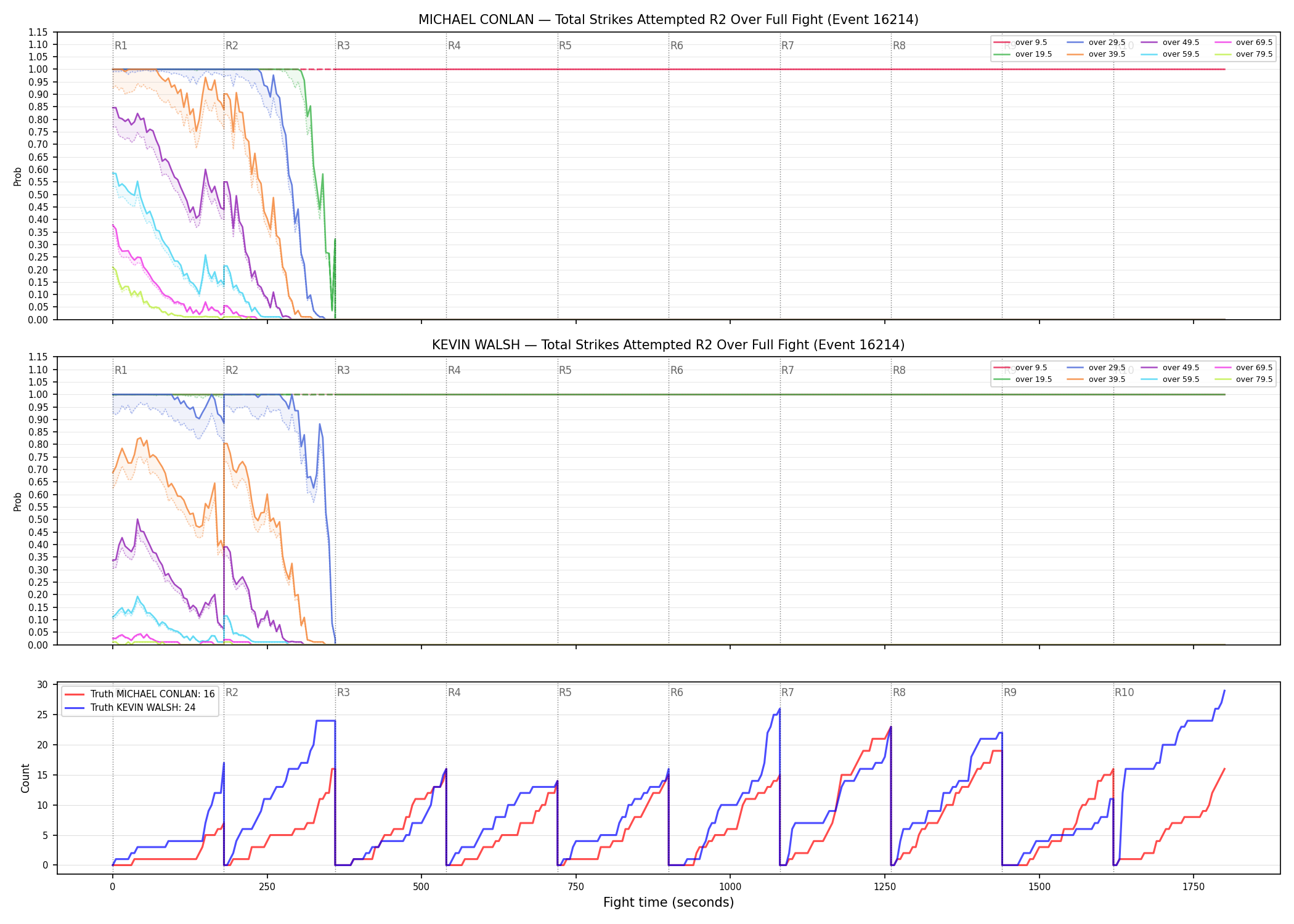Click the 'Count' y-axis label
The width and height of the screenshot is (1294, 924).
[25, 778]
